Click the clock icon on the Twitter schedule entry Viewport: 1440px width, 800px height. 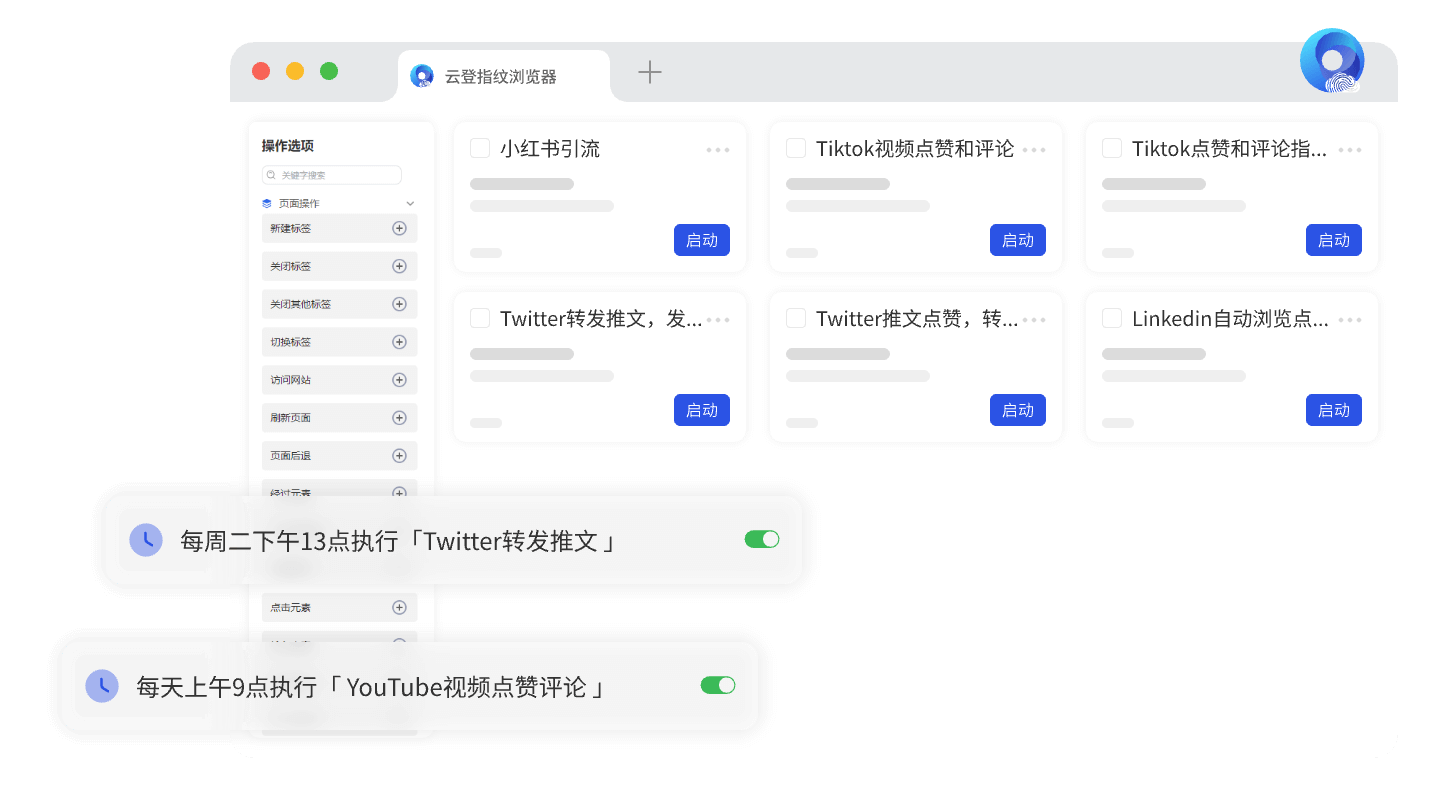[147, 539]
